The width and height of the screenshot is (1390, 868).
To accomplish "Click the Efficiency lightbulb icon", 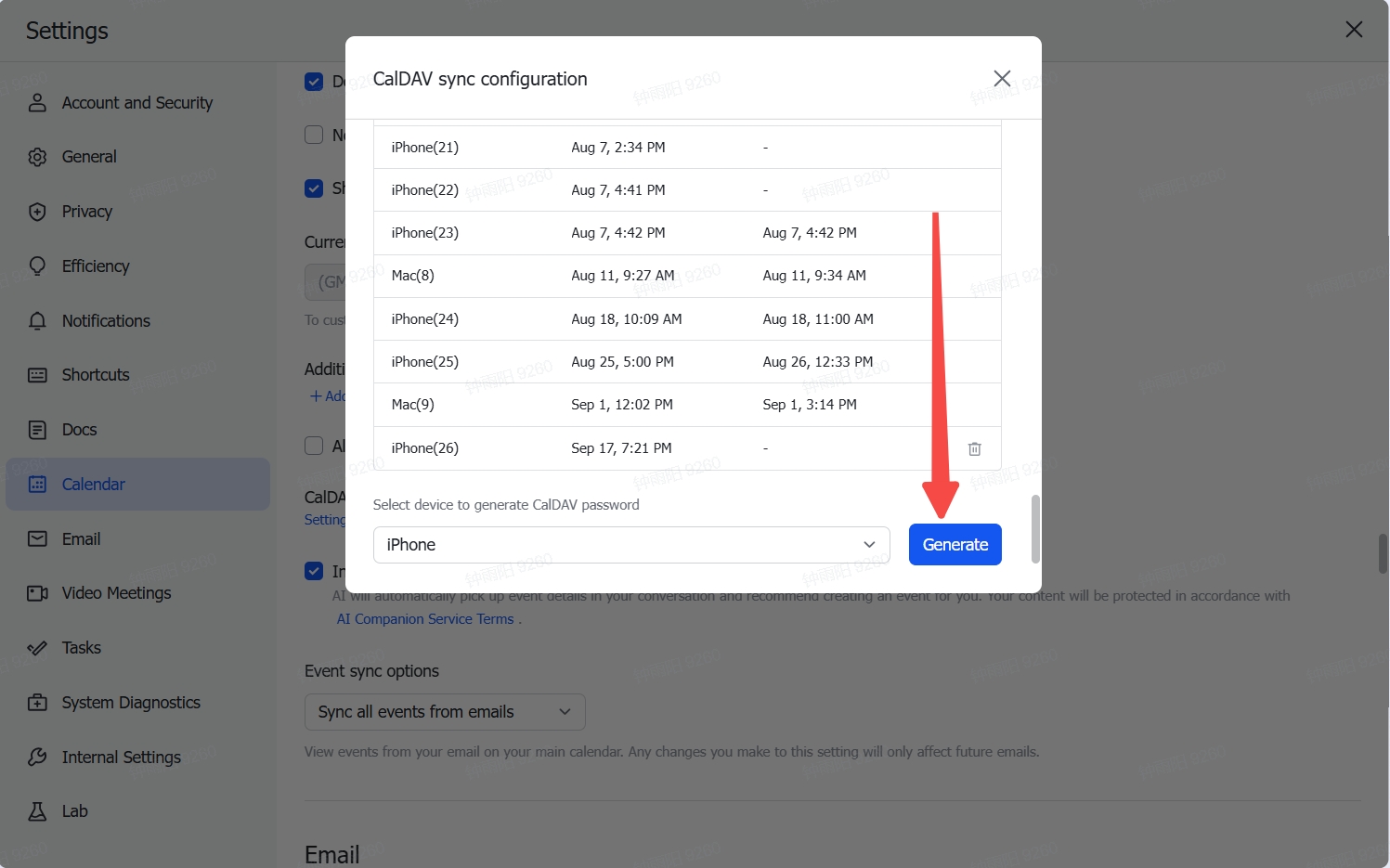I will point(37,266).
